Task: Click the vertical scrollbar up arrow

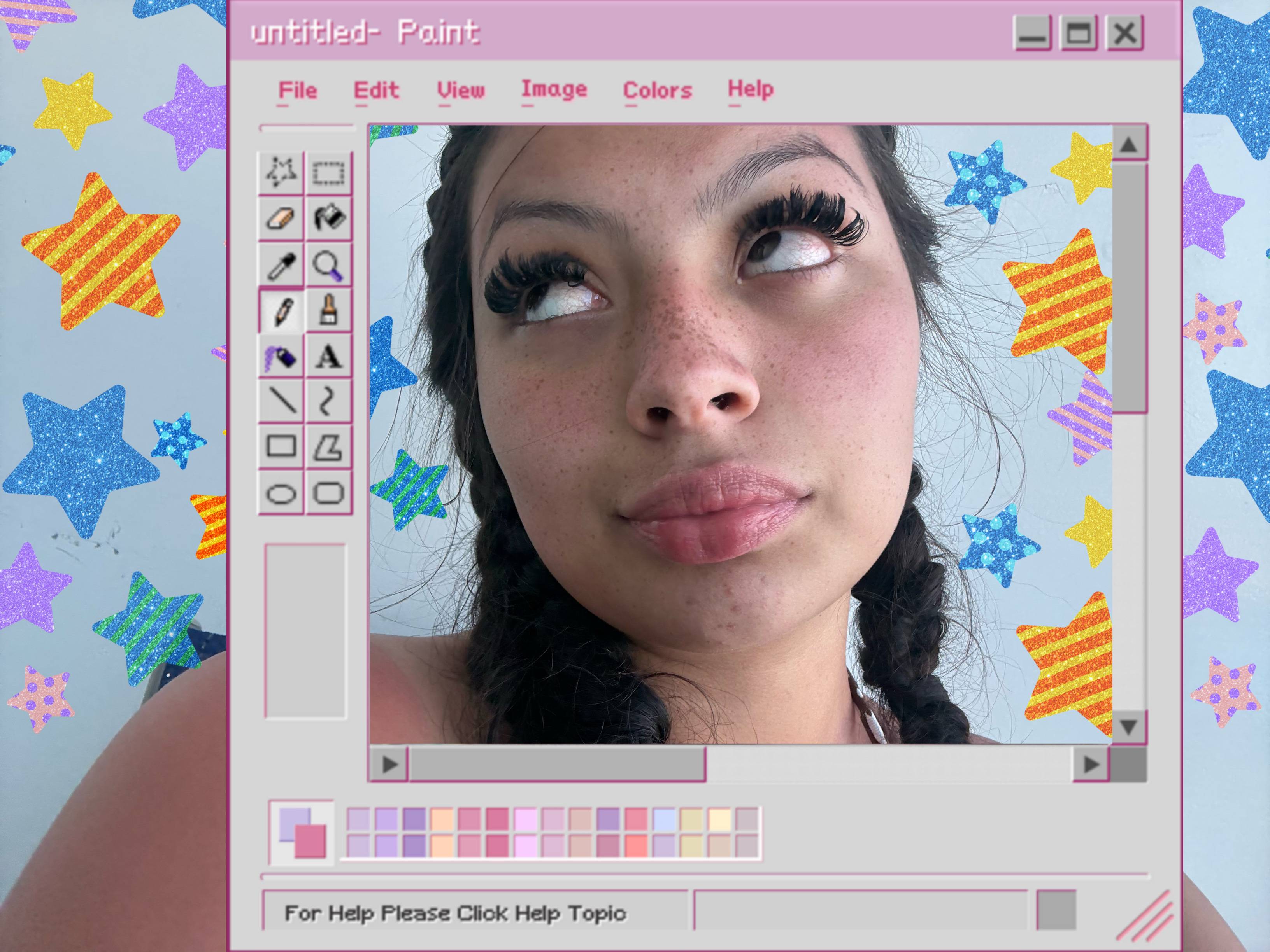Action: pyautogui.click(x=1129, y=143)
